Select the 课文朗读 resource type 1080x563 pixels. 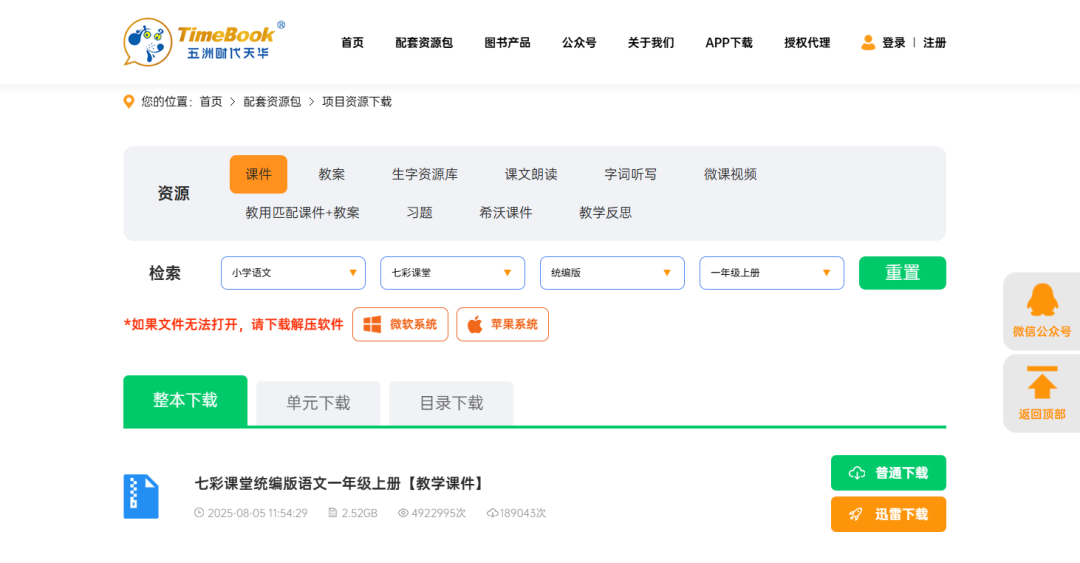pos(530,174)
